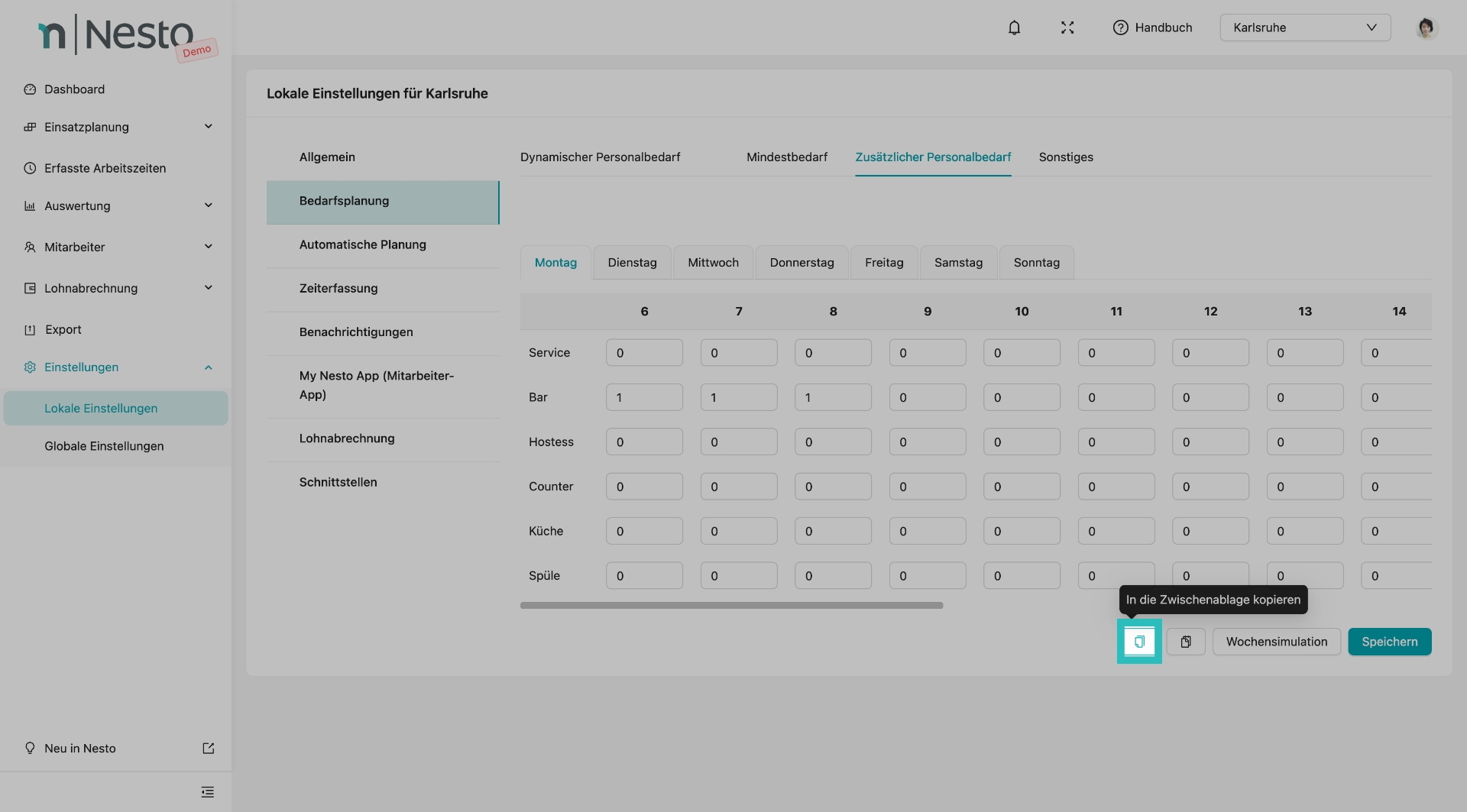The height and width of the screenshot is (812, 1467).
Task: Click the Bar input for hour 6
Action: tap(643, 398)
